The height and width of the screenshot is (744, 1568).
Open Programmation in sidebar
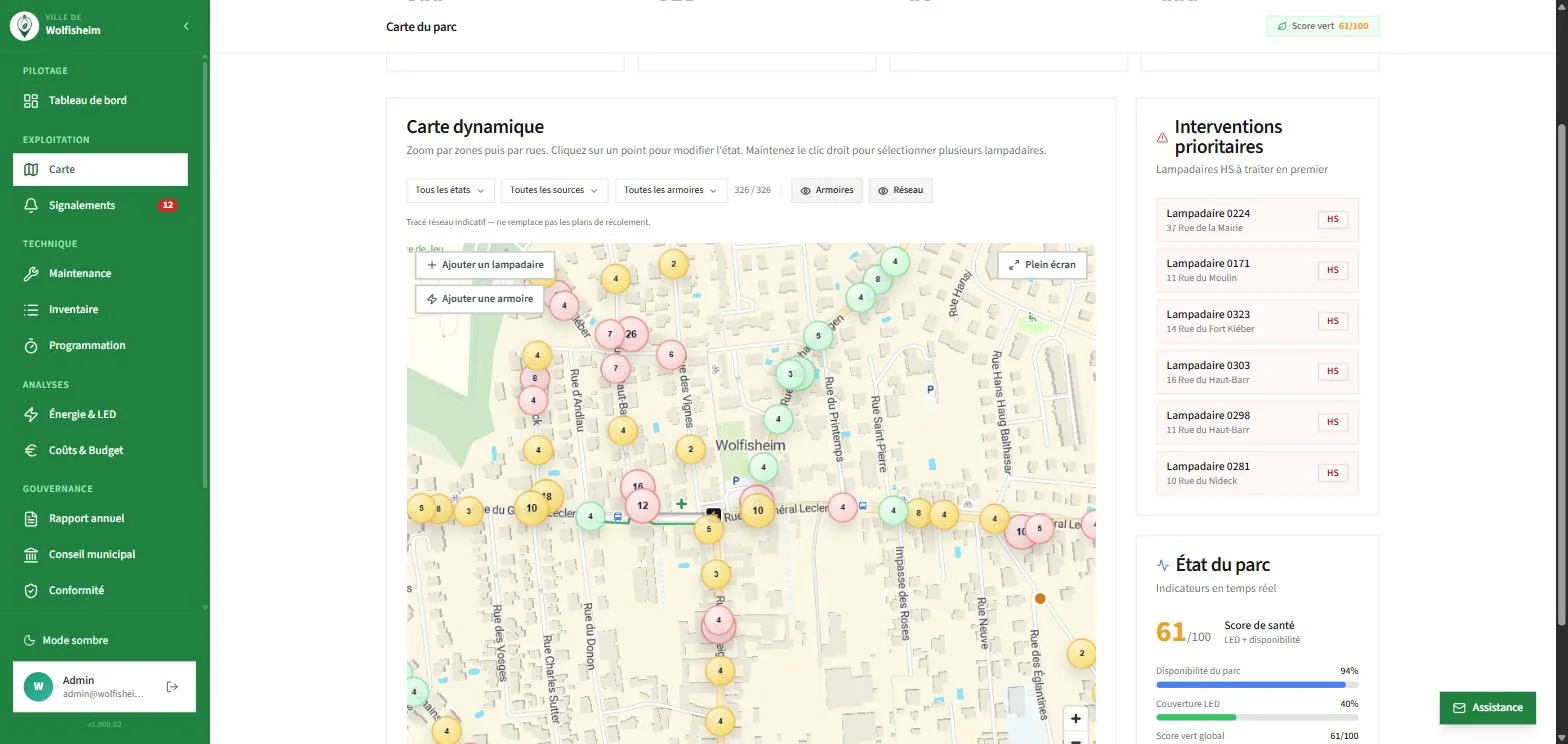(100, 346)
